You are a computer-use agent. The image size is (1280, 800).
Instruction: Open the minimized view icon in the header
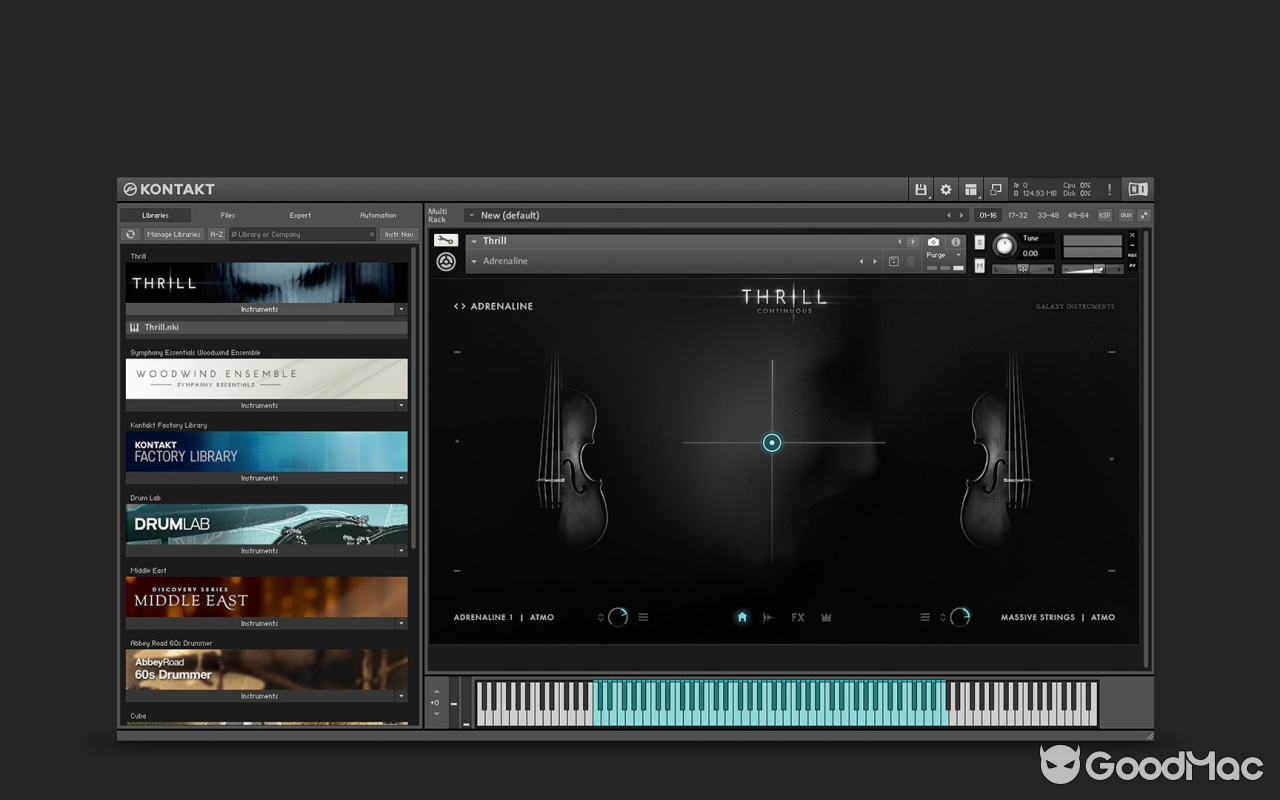(996, 188)
